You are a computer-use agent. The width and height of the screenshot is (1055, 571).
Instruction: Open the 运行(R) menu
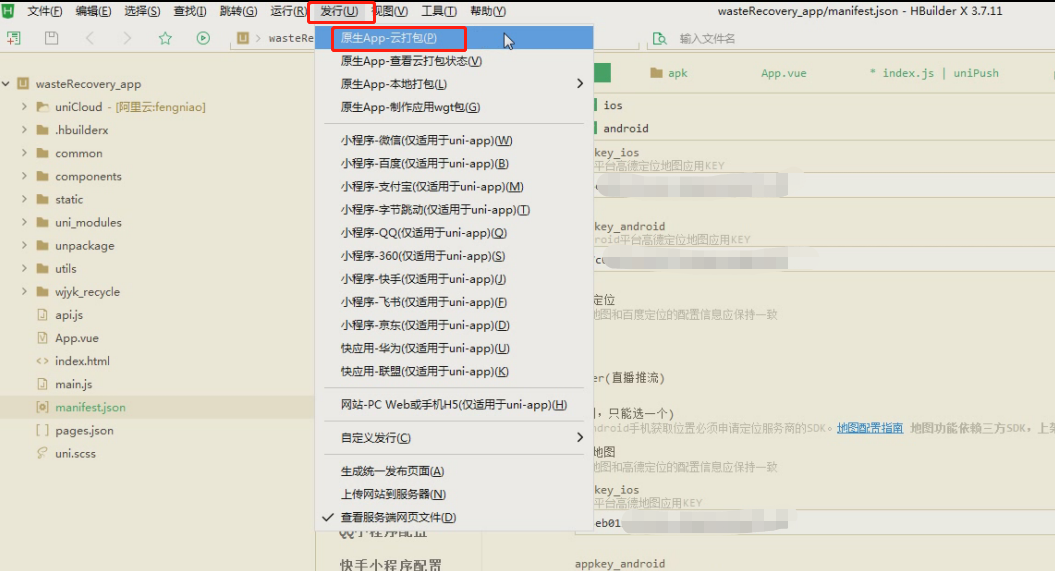point(288,11)
